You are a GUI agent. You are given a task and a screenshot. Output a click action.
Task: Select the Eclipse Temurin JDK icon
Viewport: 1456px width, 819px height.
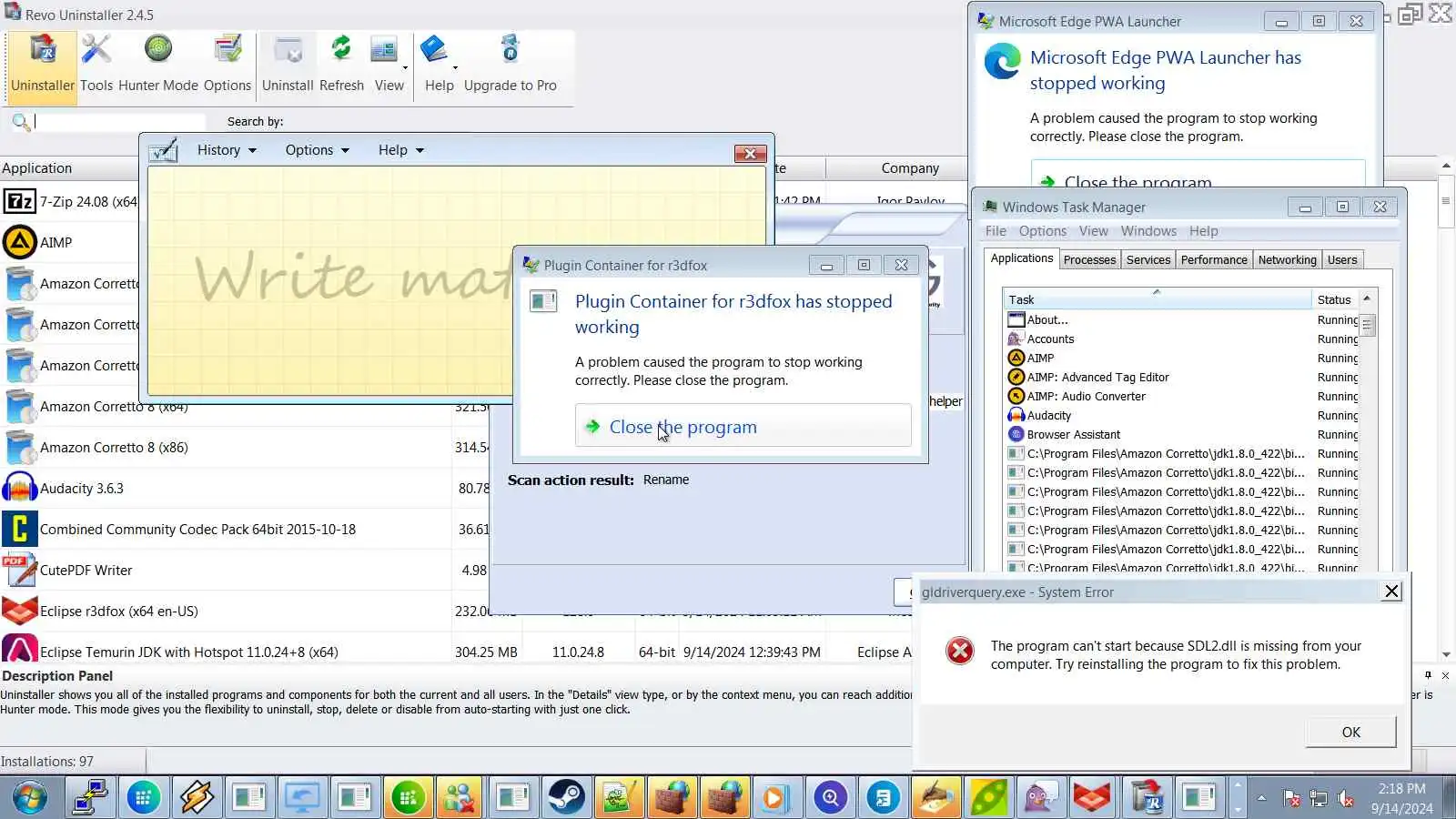19,650
